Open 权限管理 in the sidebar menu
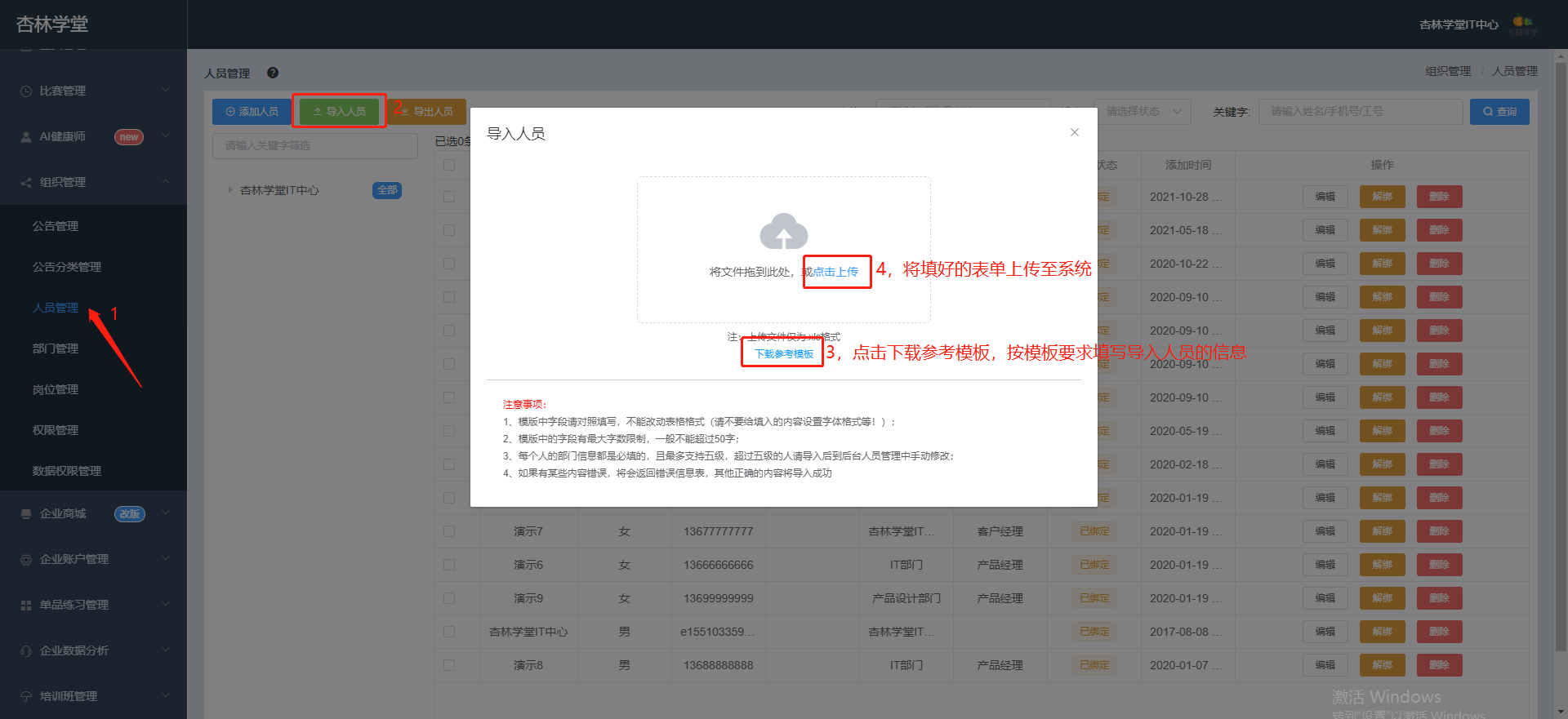The image size is (1568, 719). (56, 430)
